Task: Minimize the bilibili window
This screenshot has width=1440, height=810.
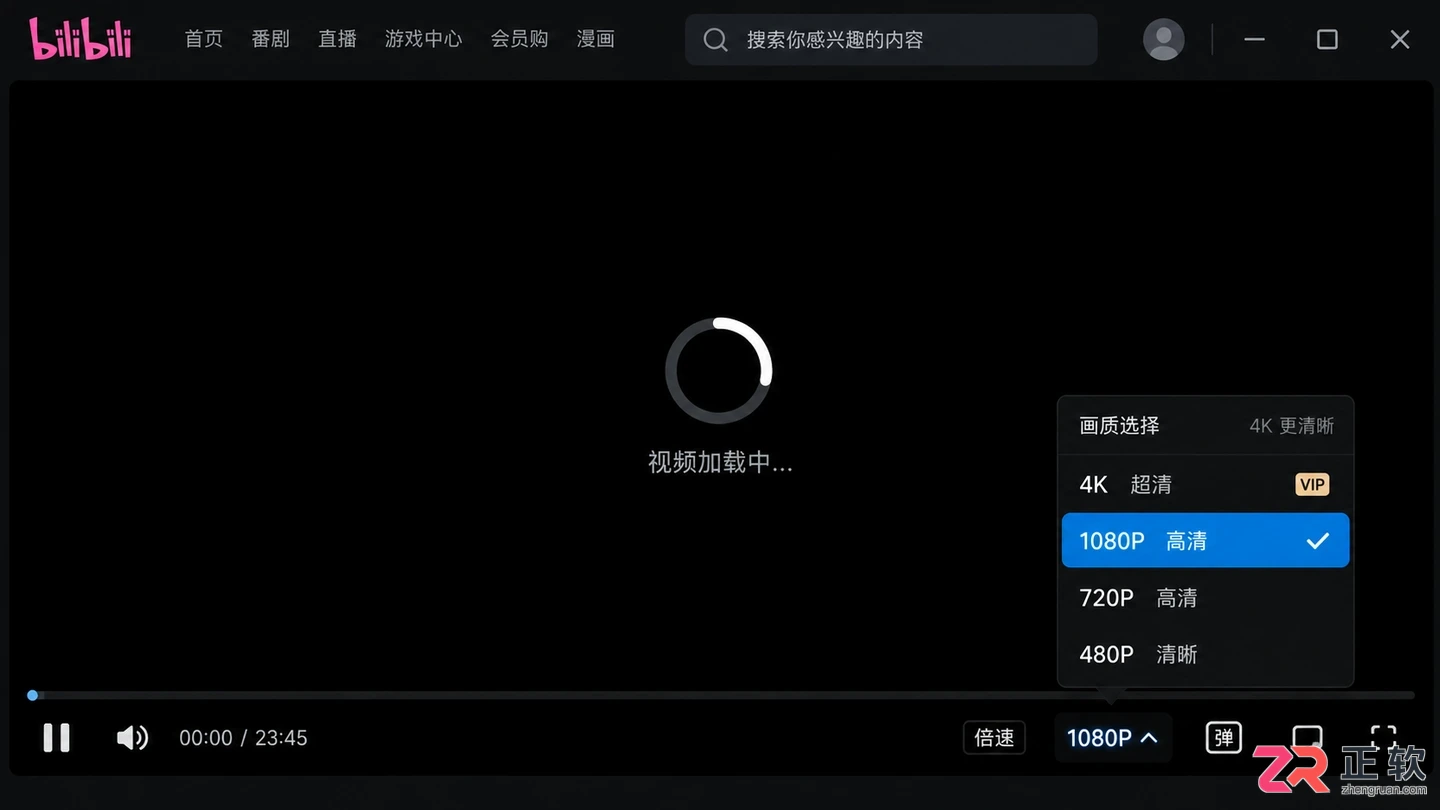Action: (x=1254, y=39)
